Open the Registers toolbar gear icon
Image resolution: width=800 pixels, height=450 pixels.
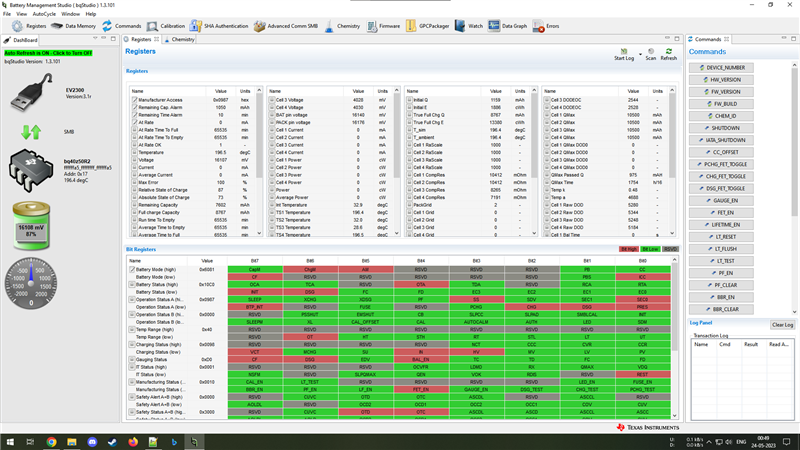click(x=17, y=26)
